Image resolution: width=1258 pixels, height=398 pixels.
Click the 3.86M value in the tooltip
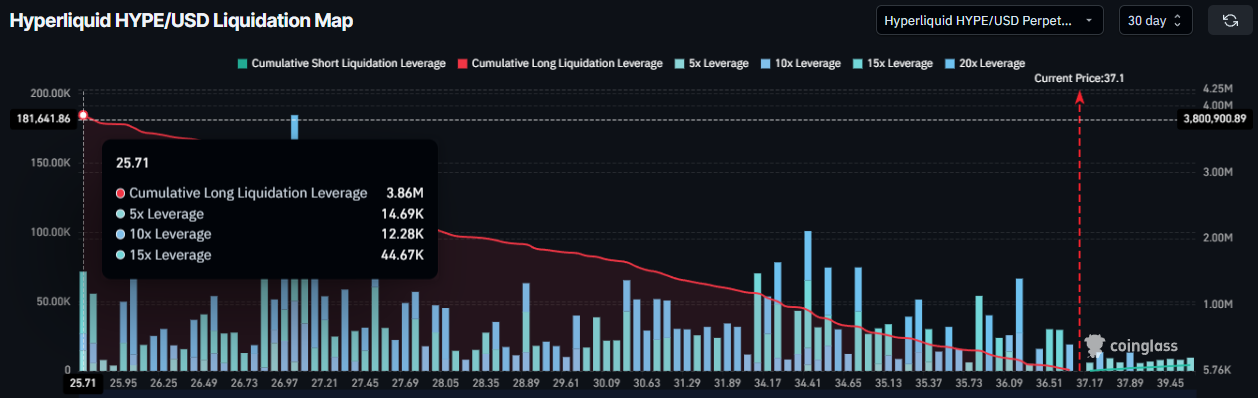(x=405, y=192)
